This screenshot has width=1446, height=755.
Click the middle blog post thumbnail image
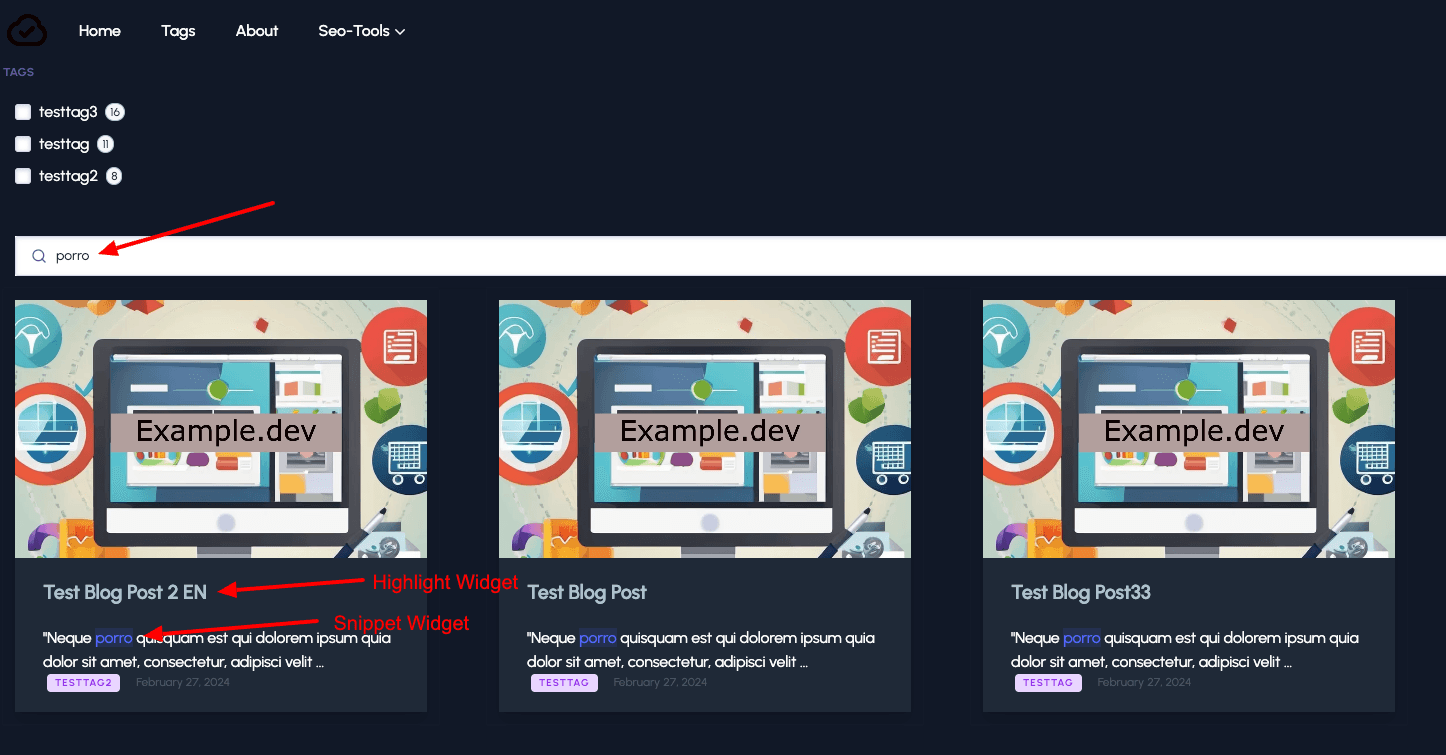pyautogui.click(x=705, y=428)
